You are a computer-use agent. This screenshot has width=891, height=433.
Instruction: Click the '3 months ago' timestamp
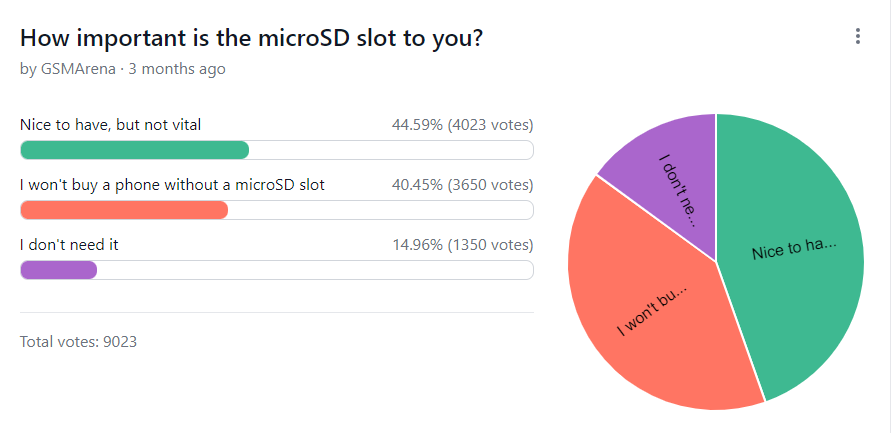click(177, 69)
